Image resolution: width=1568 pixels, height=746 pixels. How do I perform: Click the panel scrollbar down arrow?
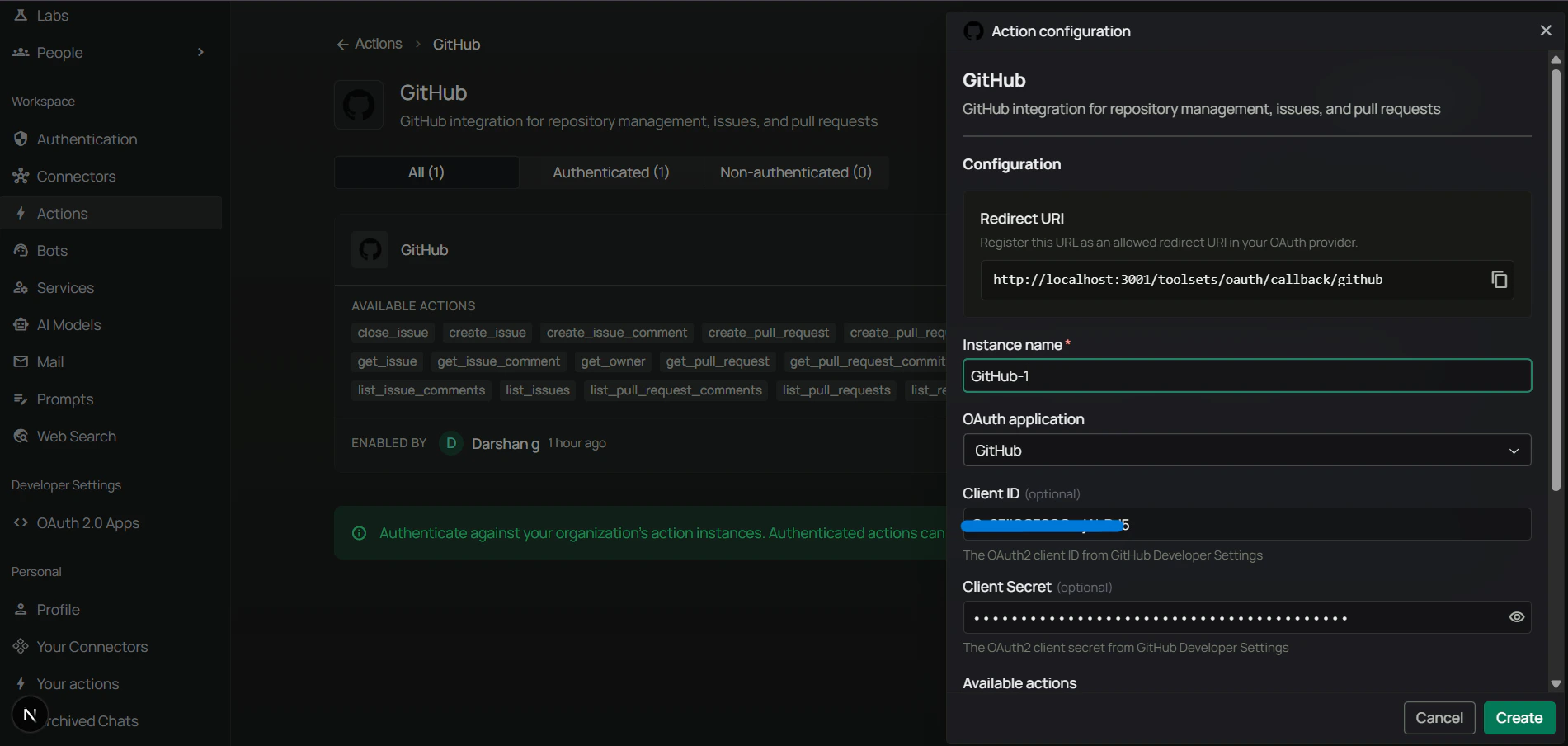(x=1556, y=684)
